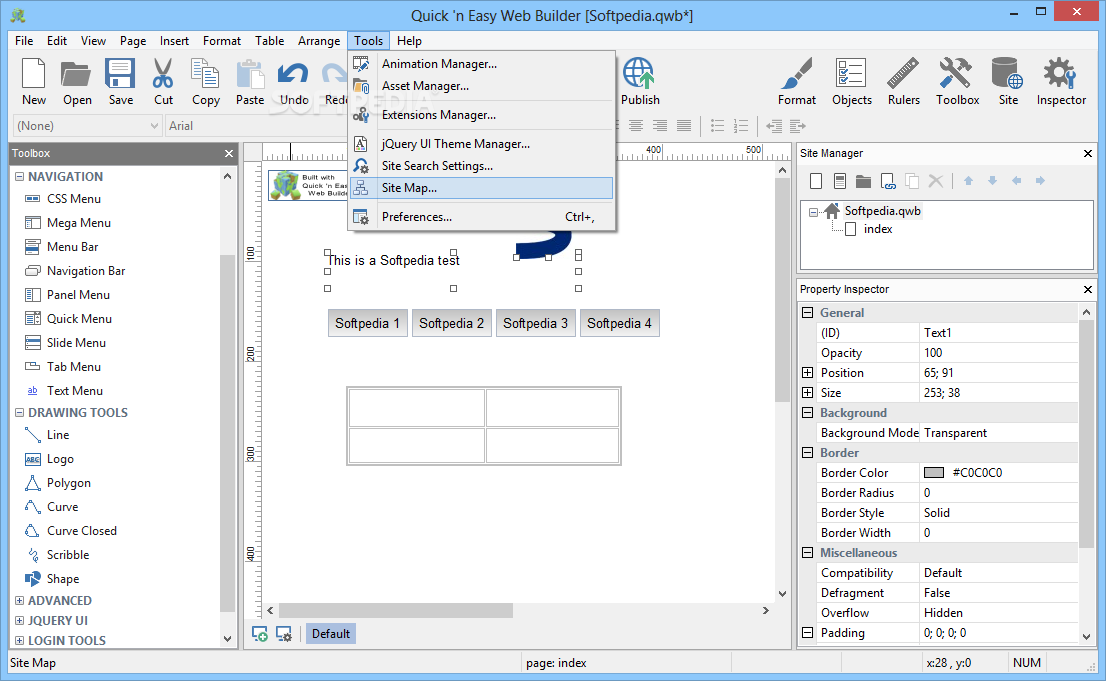
Task: Select the Slide Menu tool
Action: tap(76, 343)
